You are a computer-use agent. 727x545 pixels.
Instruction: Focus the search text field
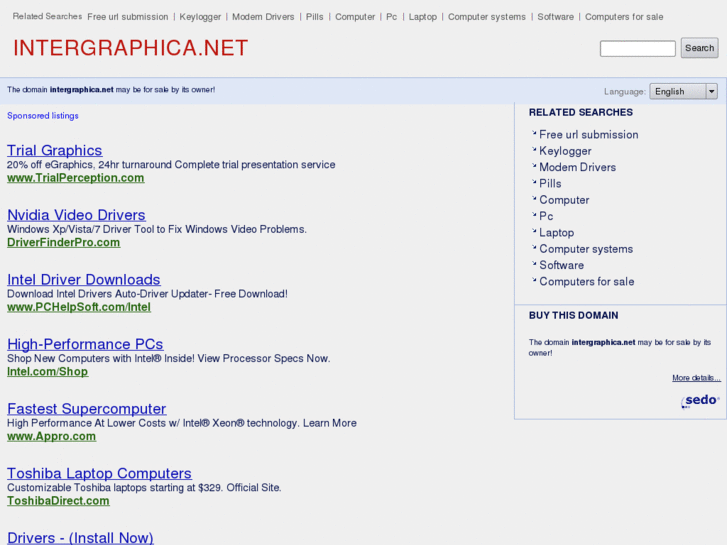click(638, 49)
